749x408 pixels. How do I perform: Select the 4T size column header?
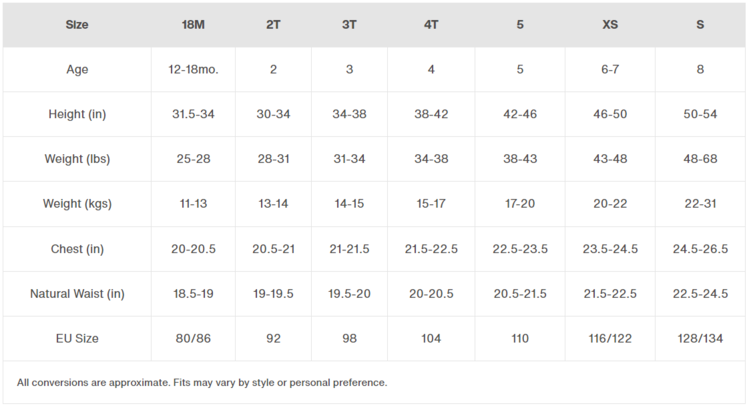pyautogui.click(x=431, y=24)
